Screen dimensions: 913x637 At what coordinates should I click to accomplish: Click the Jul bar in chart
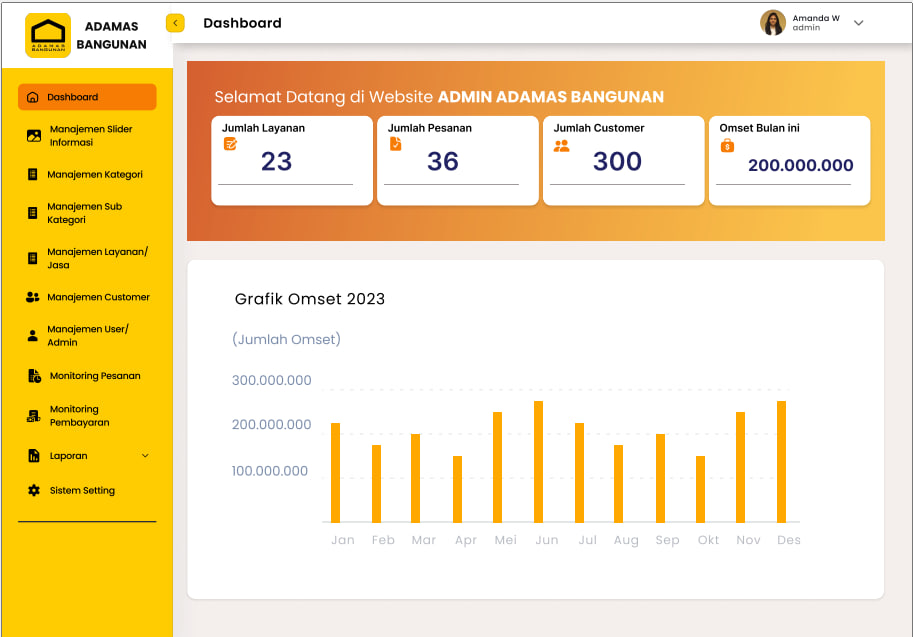coord(579,473)
